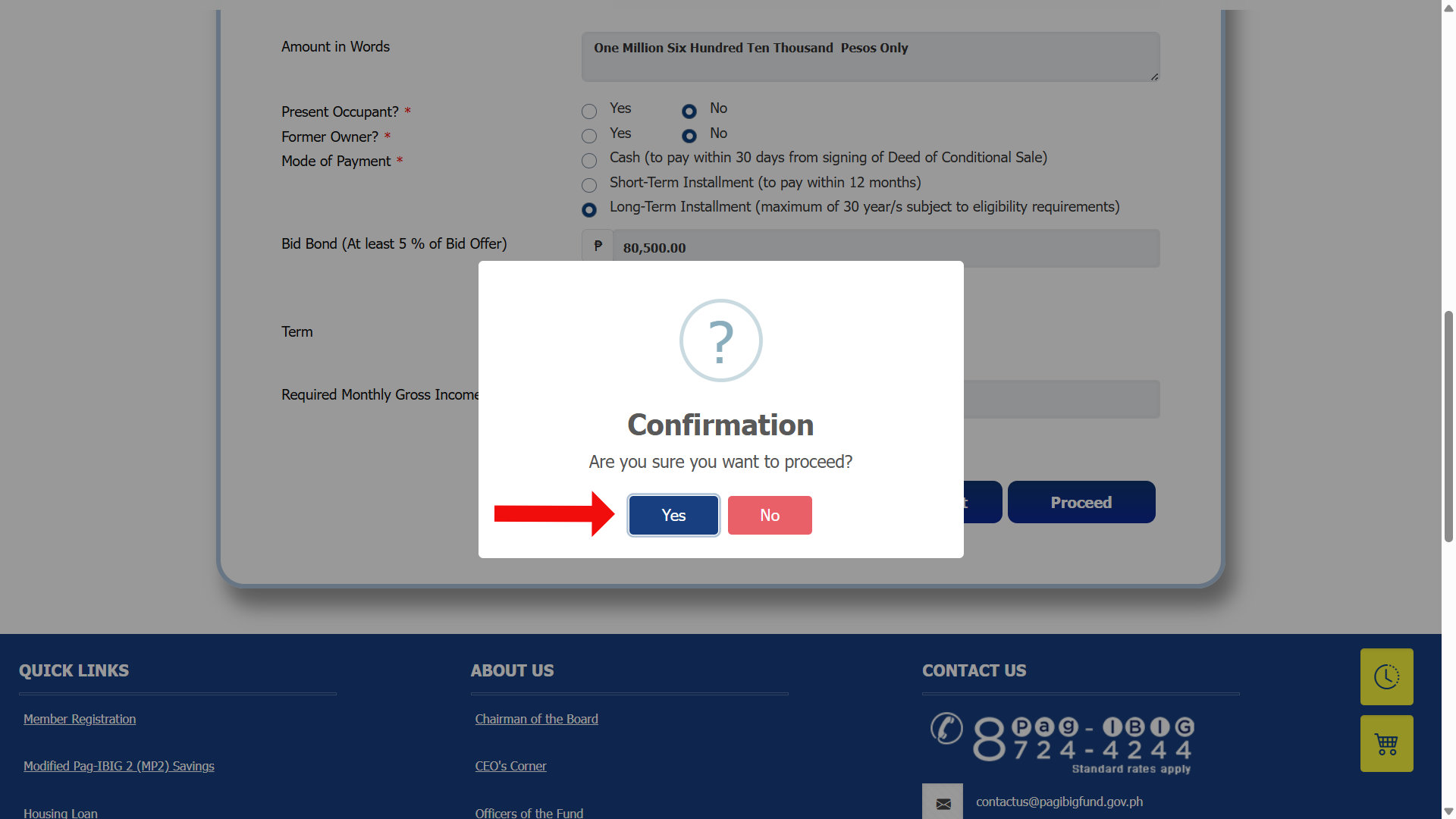This screenshot has height=819, width=1456.
Task: Open the Housing Loan link
Action: (61, 813)
